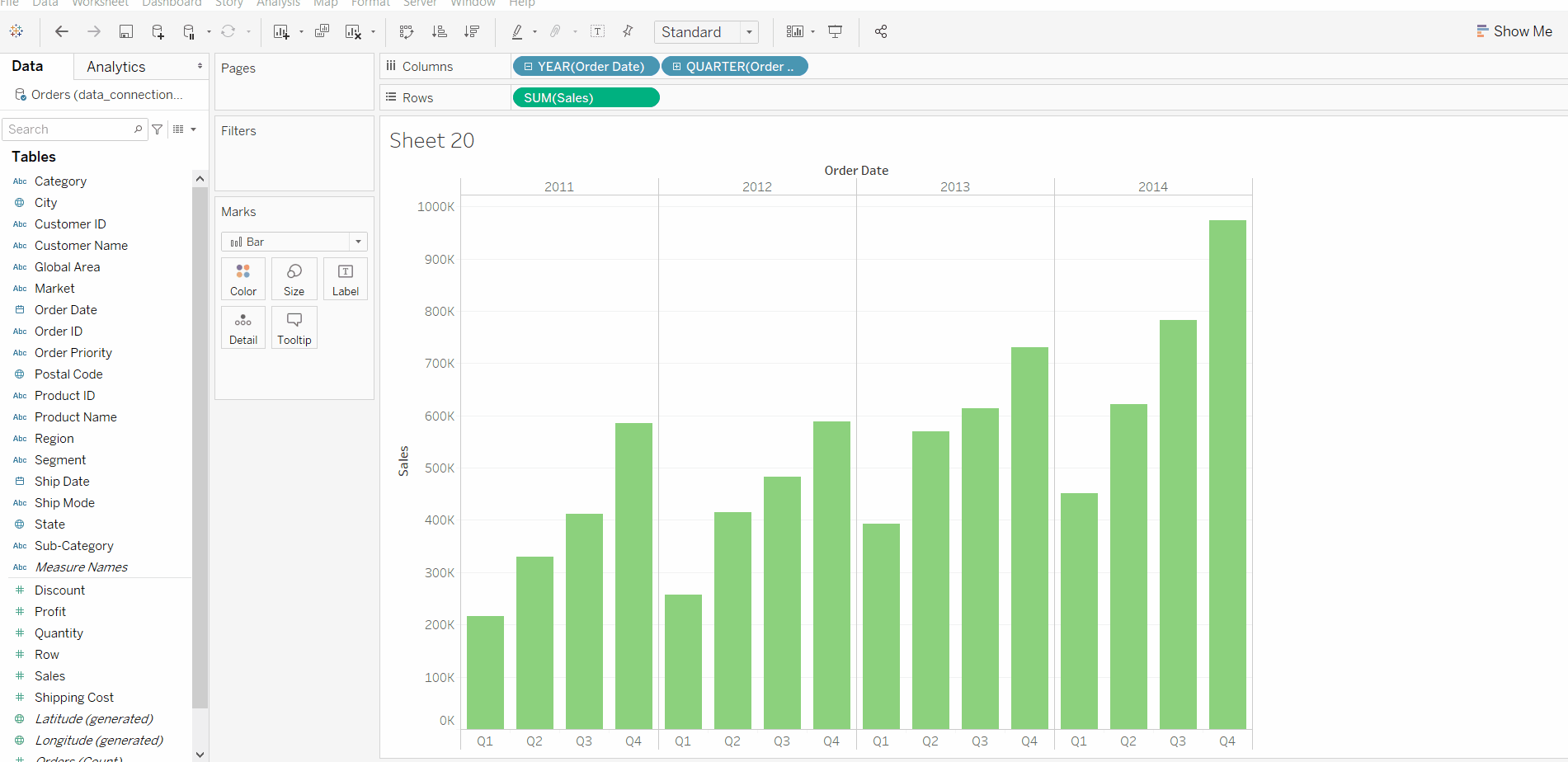Toggle the fix axes pin icon
The image size is (1568, 762).
[629, 31]
